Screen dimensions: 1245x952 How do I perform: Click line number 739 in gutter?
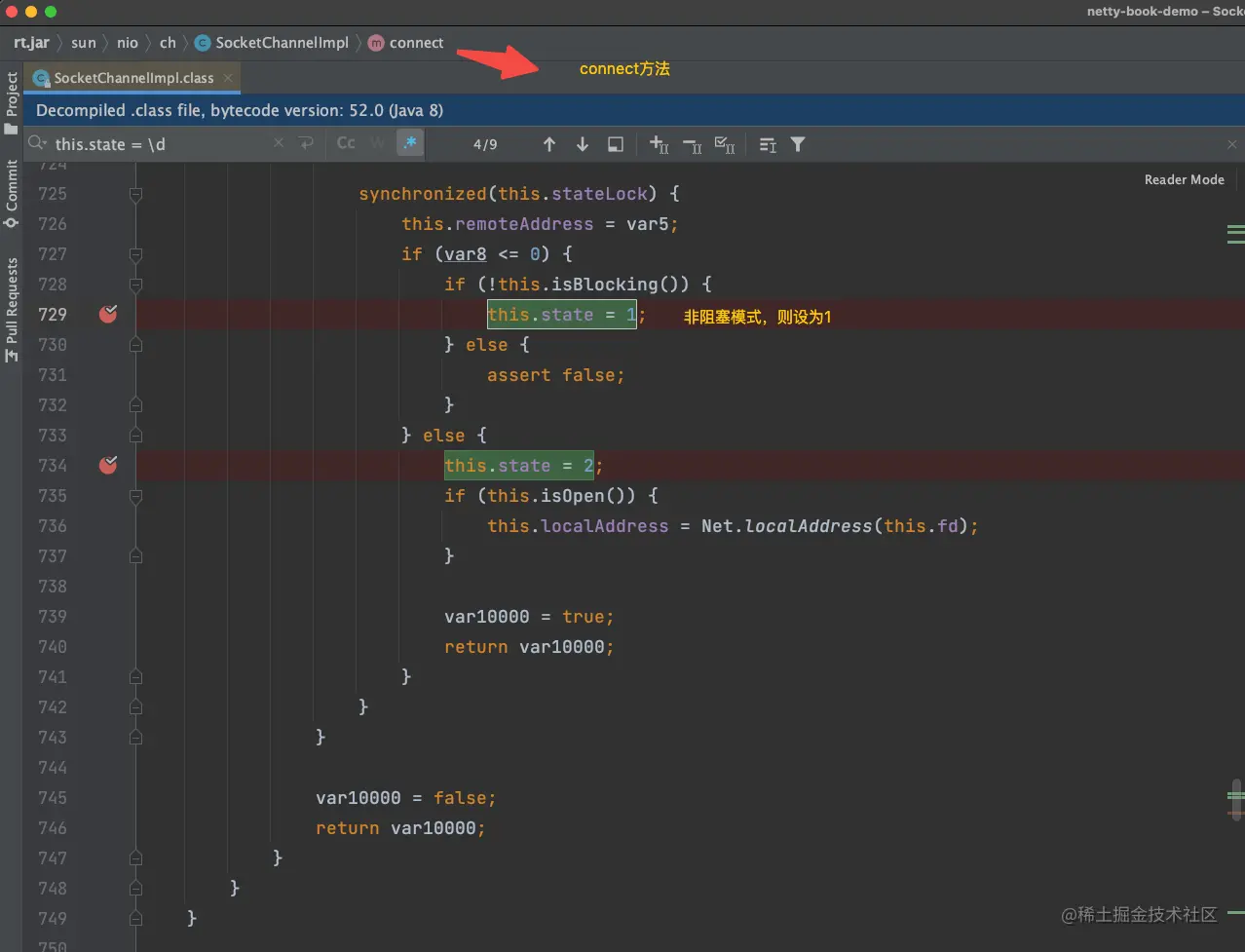pyautogui.click(x=53, y=616)
